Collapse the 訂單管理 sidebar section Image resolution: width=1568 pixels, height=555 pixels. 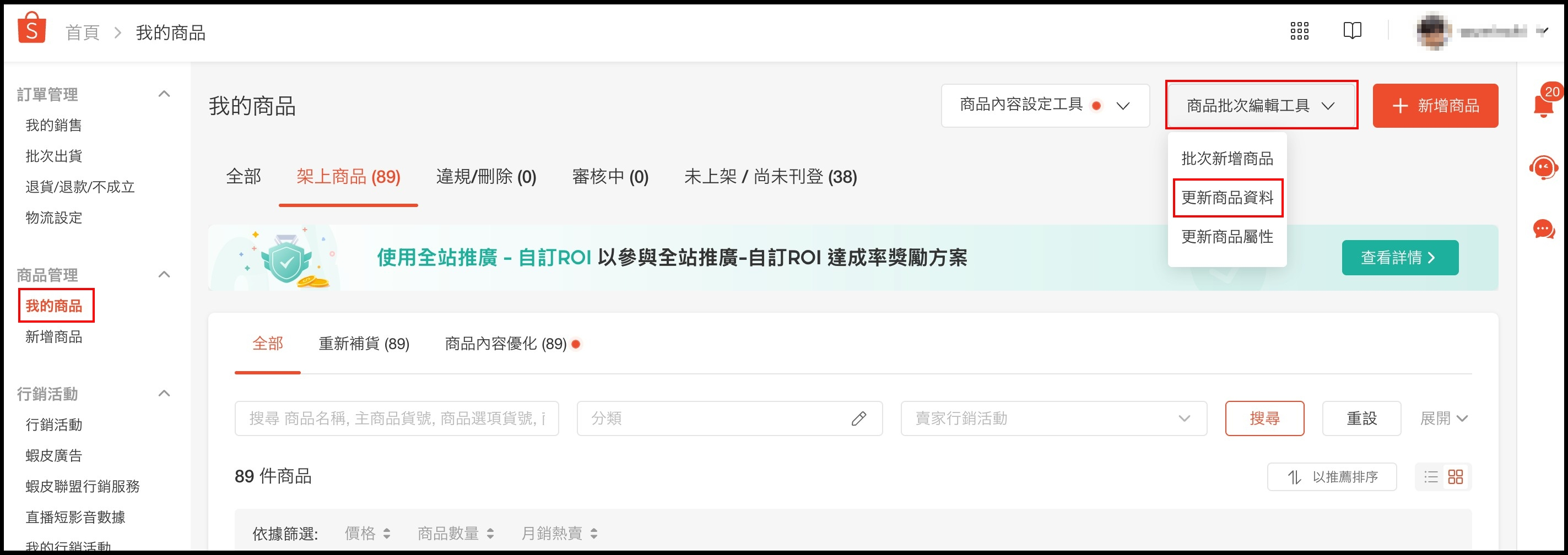pos(164,94)
